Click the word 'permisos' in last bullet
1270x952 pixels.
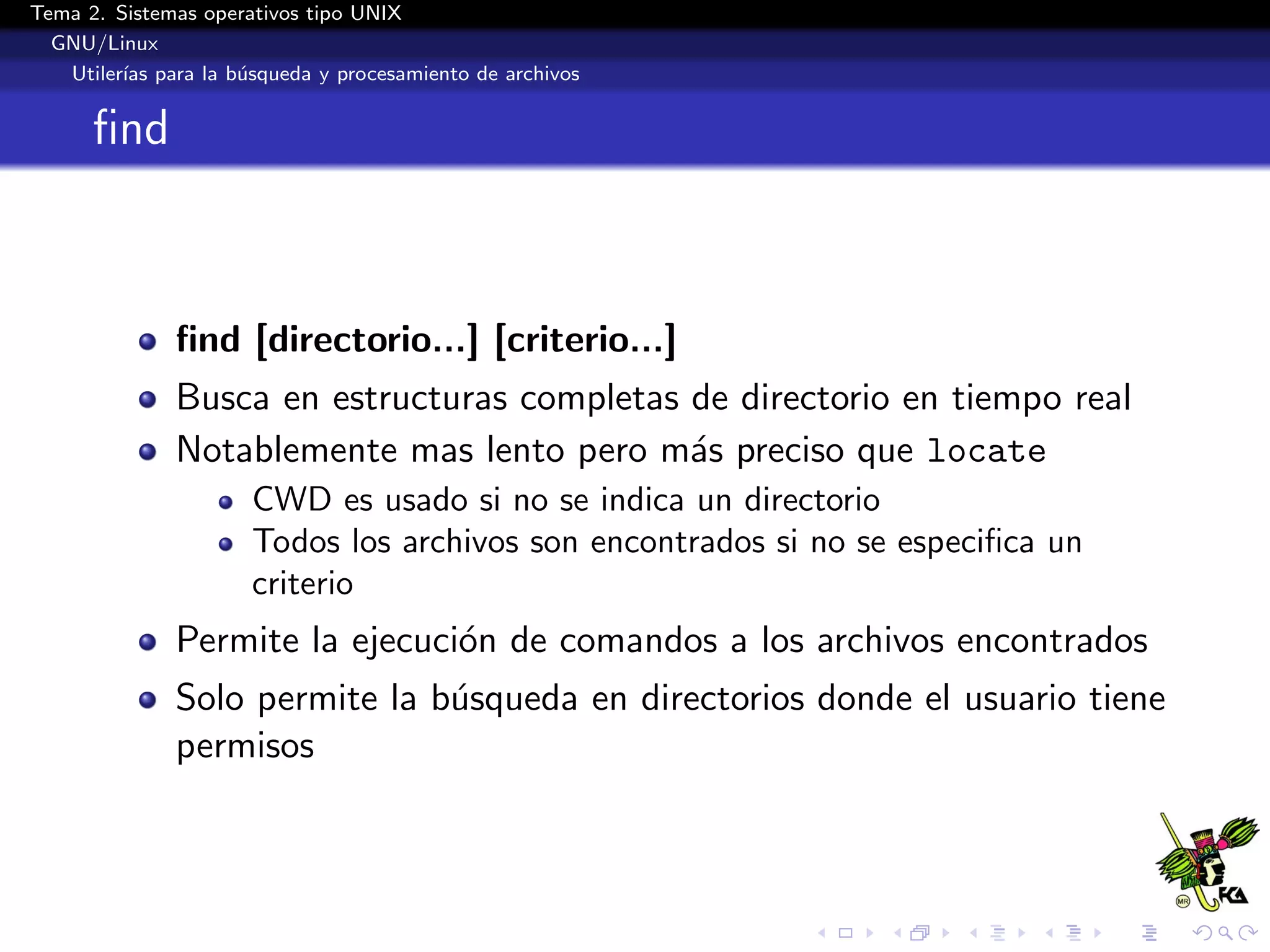pos(245,745)
